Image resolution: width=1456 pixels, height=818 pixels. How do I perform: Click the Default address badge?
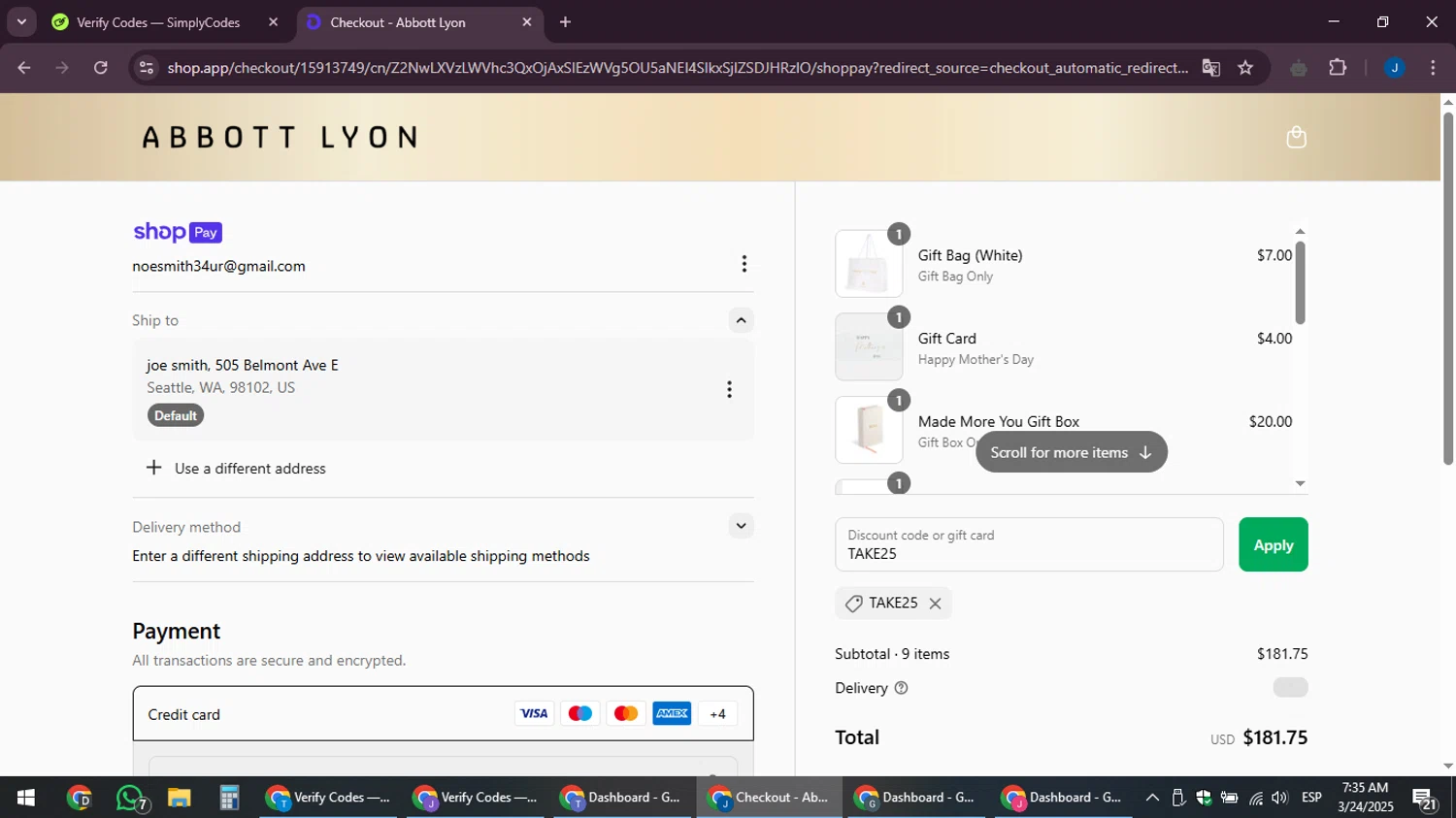point(176,415)
